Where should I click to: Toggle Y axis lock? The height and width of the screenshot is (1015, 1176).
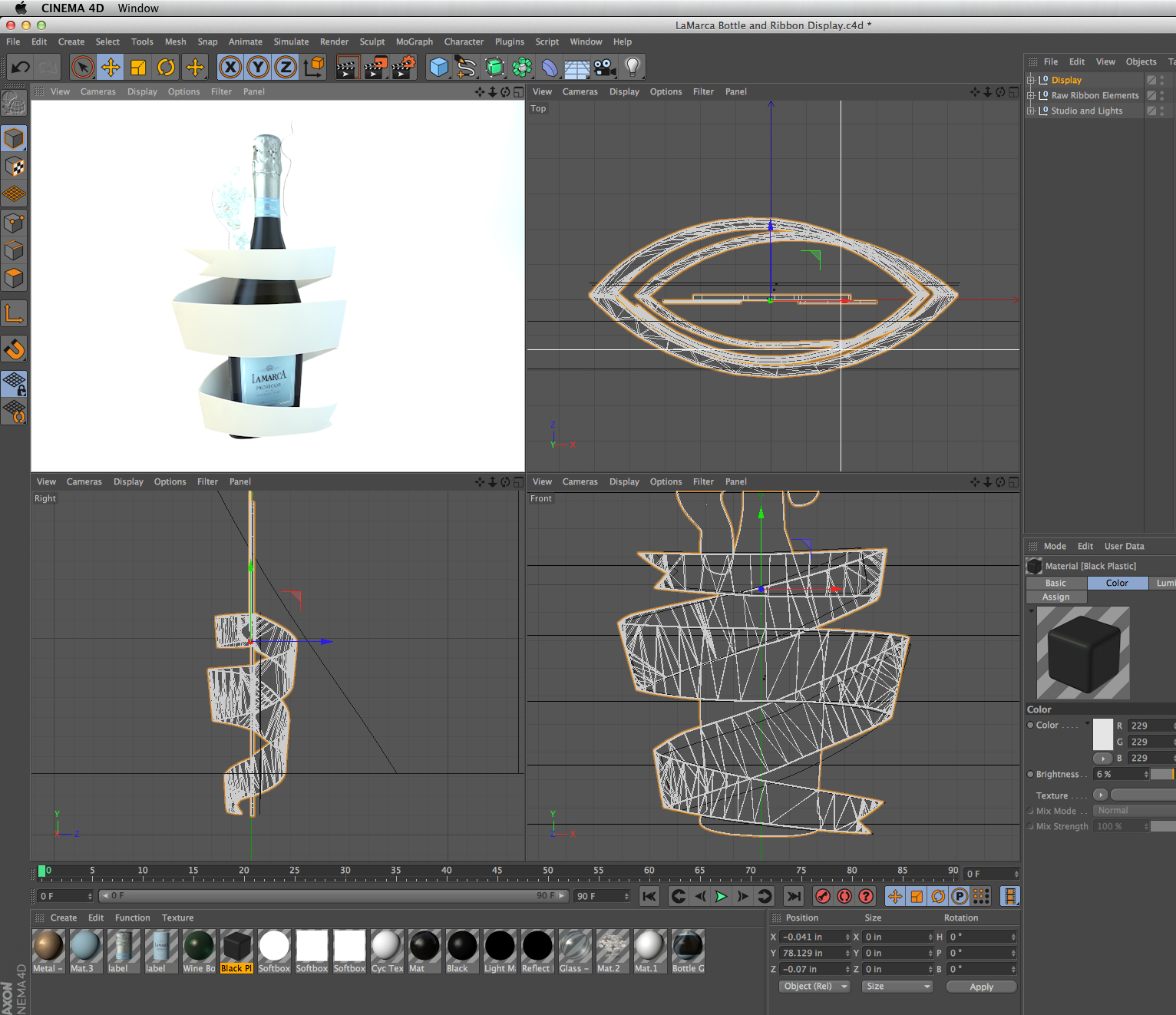coord(258,68)
